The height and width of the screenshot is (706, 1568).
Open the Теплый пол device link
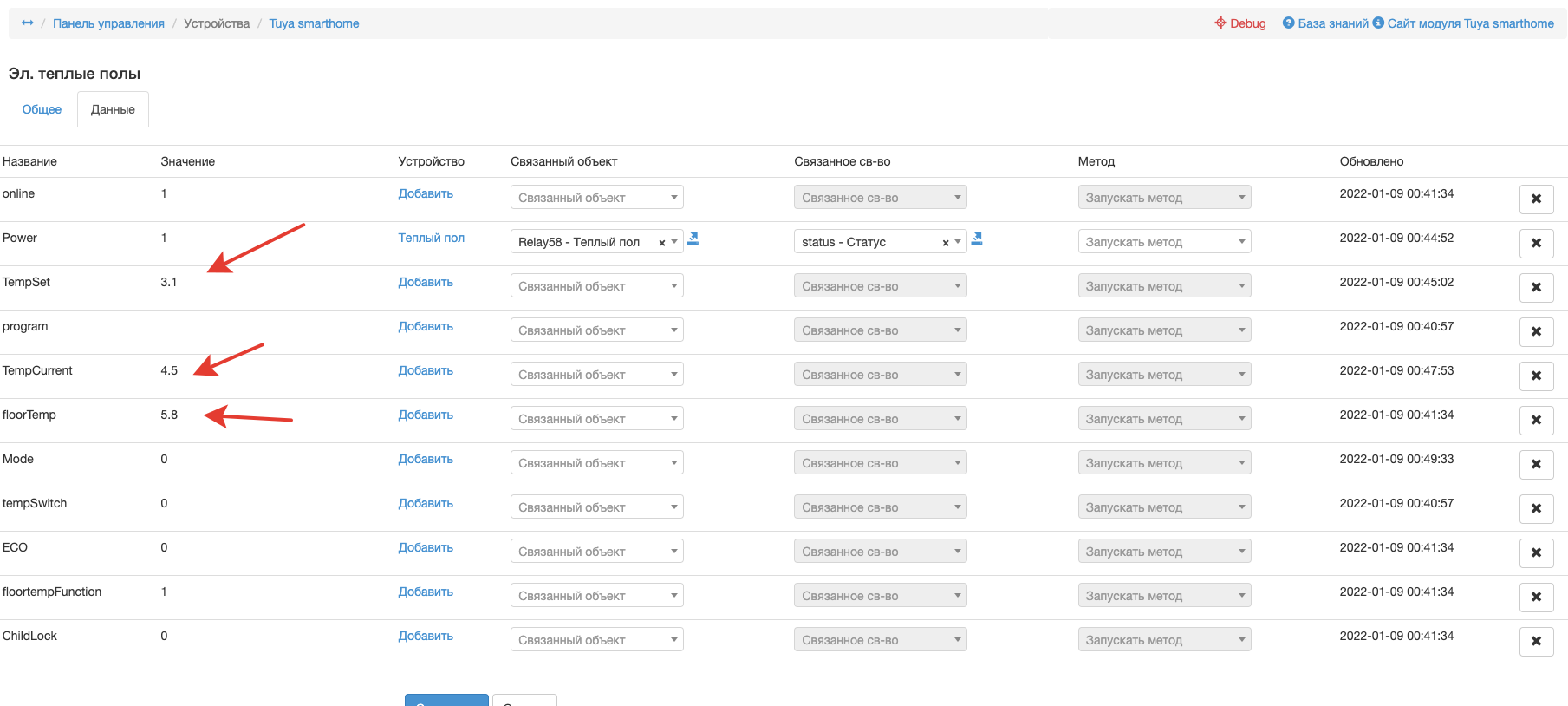[431, 238]
